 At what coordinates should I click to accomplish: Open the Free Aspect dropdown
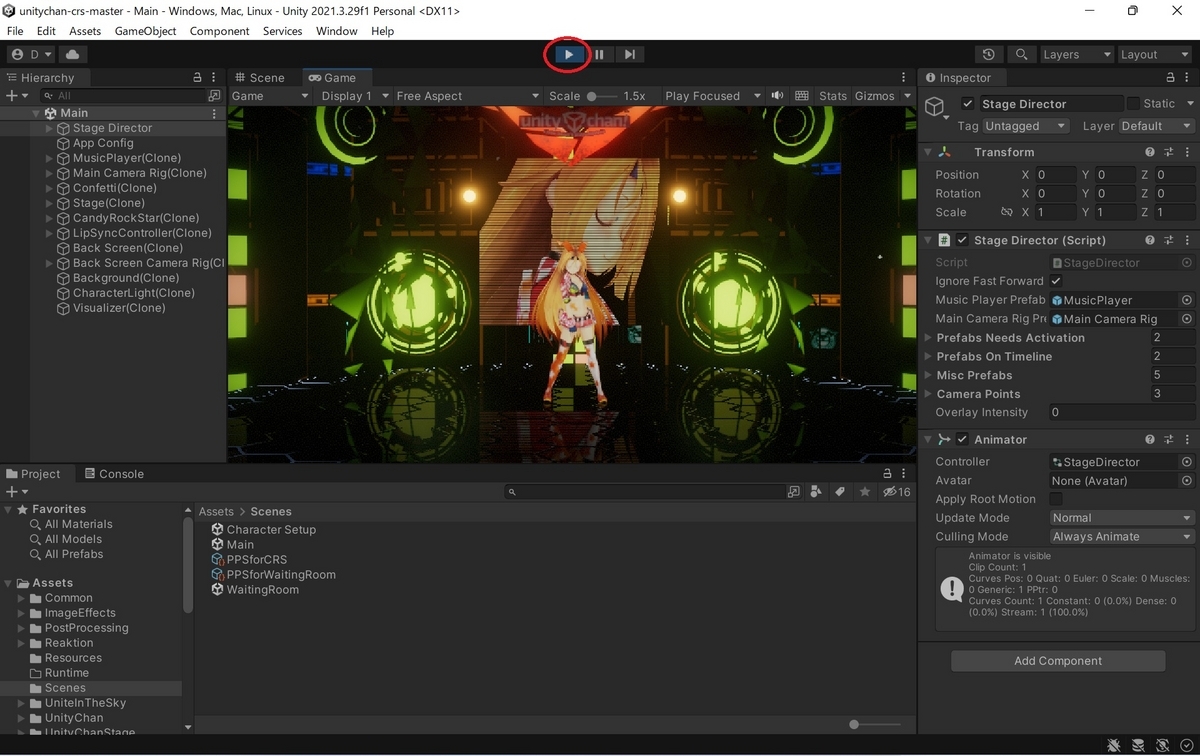point(467,96)
